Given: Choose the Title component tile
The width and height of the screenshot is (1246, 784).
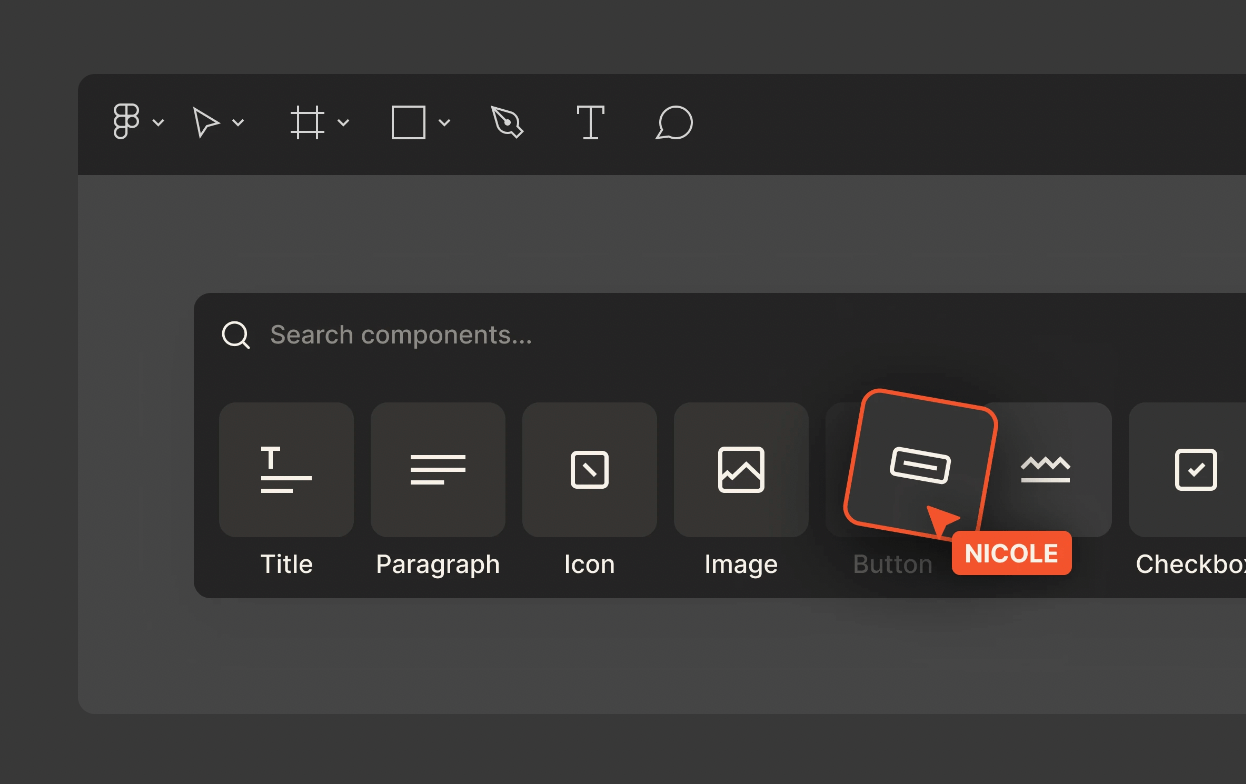Looking at the screenshot, I should tap(286, 470).
